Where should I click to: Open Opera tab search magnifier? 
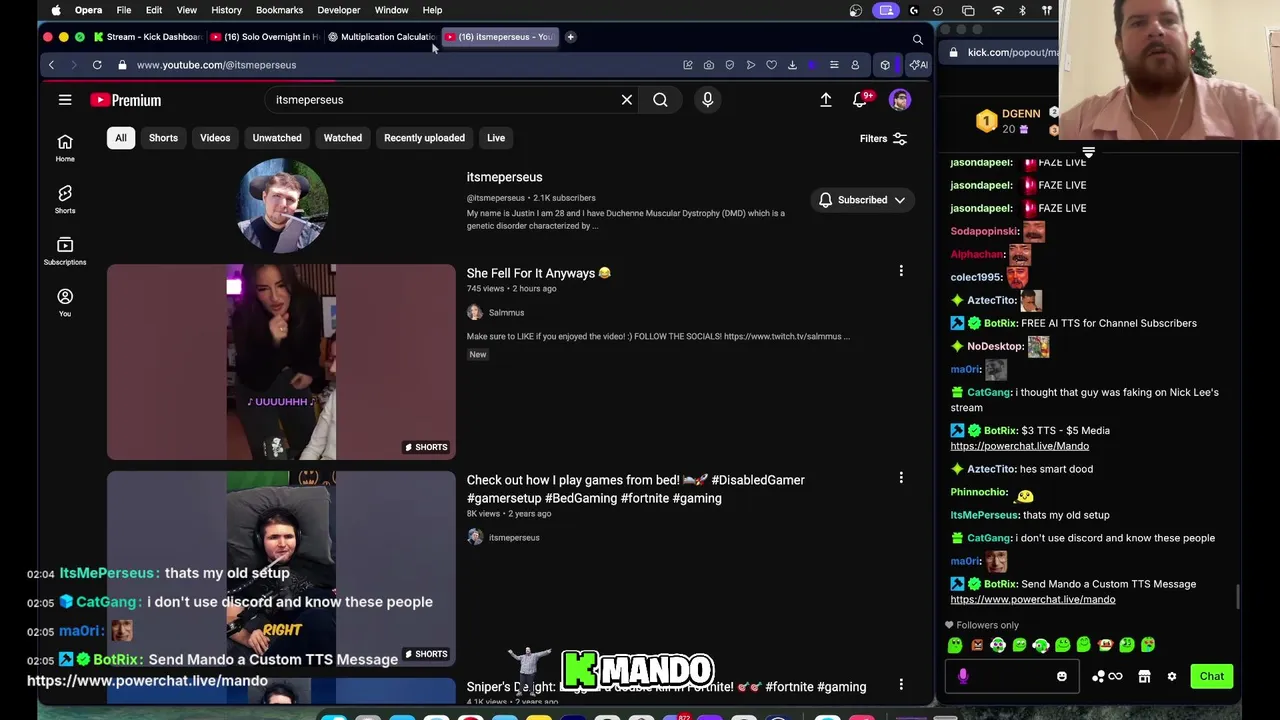(x=917, y=40)
